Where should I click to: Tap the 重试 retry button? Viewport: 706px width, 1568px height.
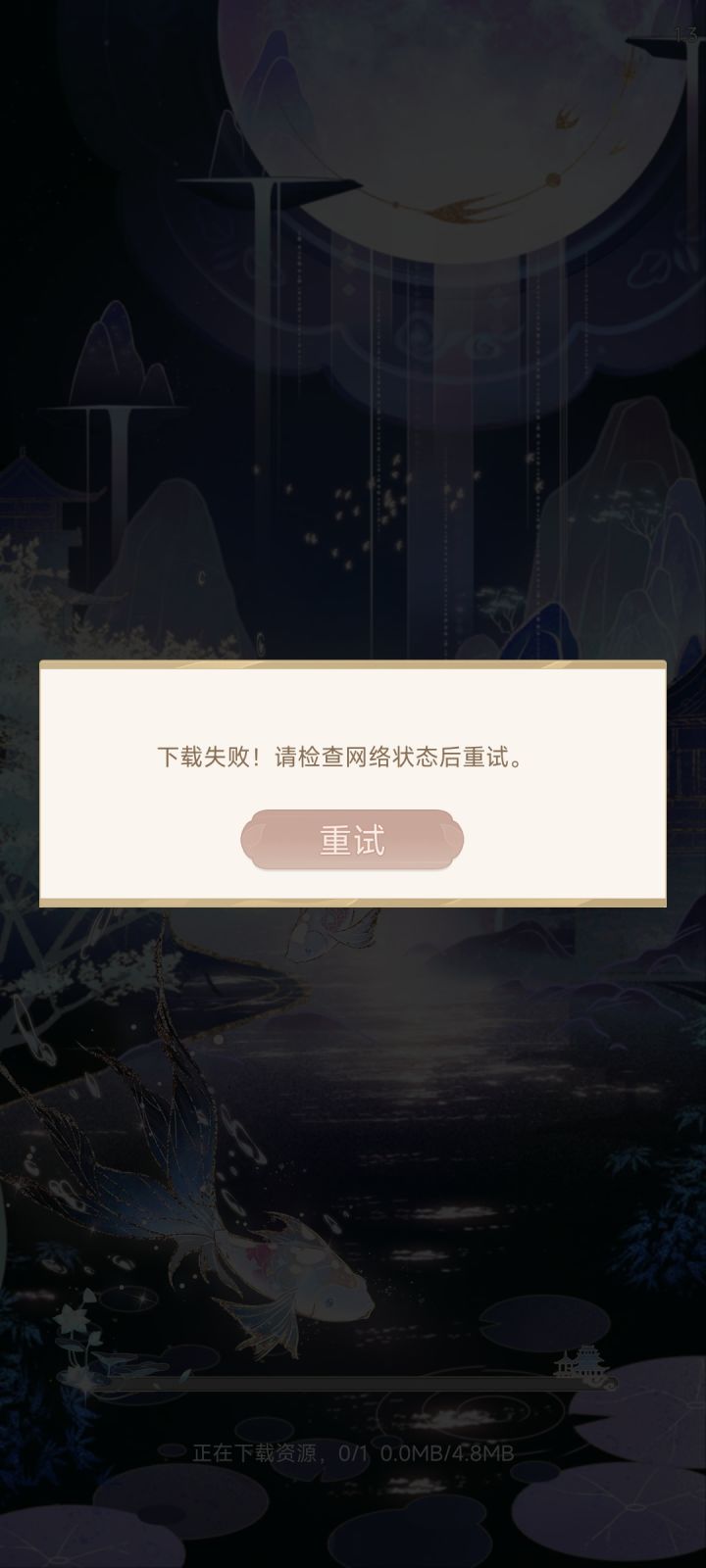coord(352,840)
